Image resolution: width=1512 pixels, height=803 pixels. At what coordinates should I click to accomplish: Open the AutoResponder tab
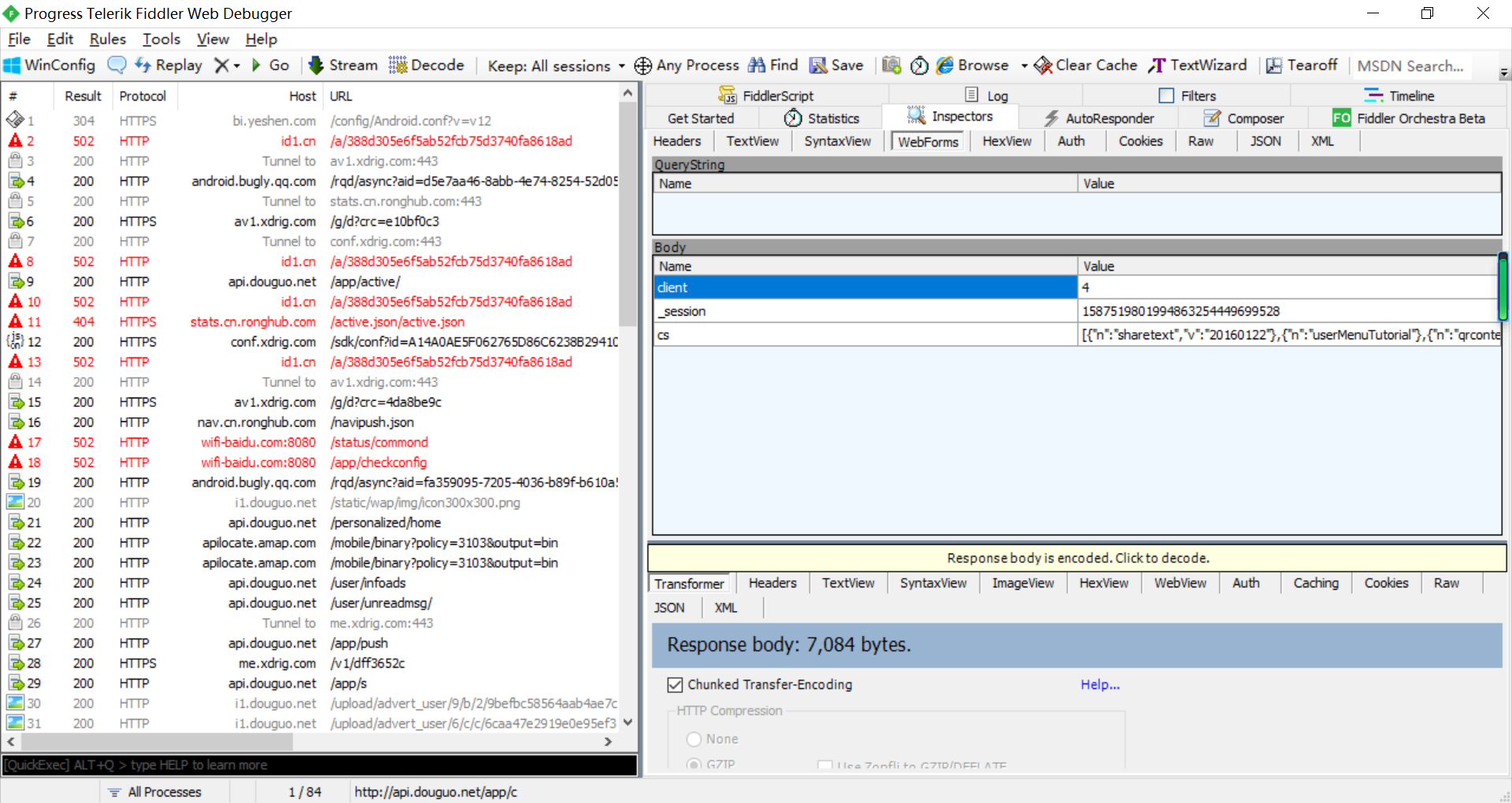point(1099,118)
